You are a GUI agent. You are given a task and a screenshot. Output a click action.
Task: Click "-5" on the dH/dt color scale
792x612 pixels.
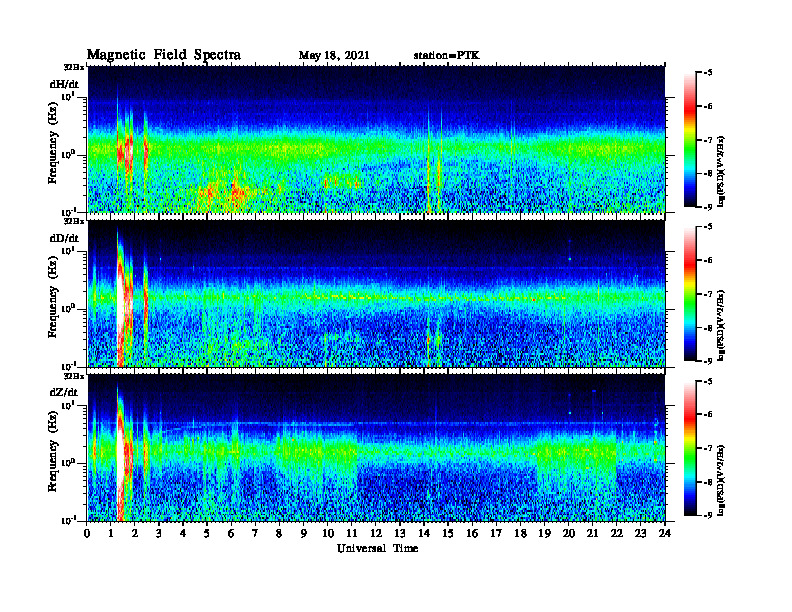pos(708,73)
